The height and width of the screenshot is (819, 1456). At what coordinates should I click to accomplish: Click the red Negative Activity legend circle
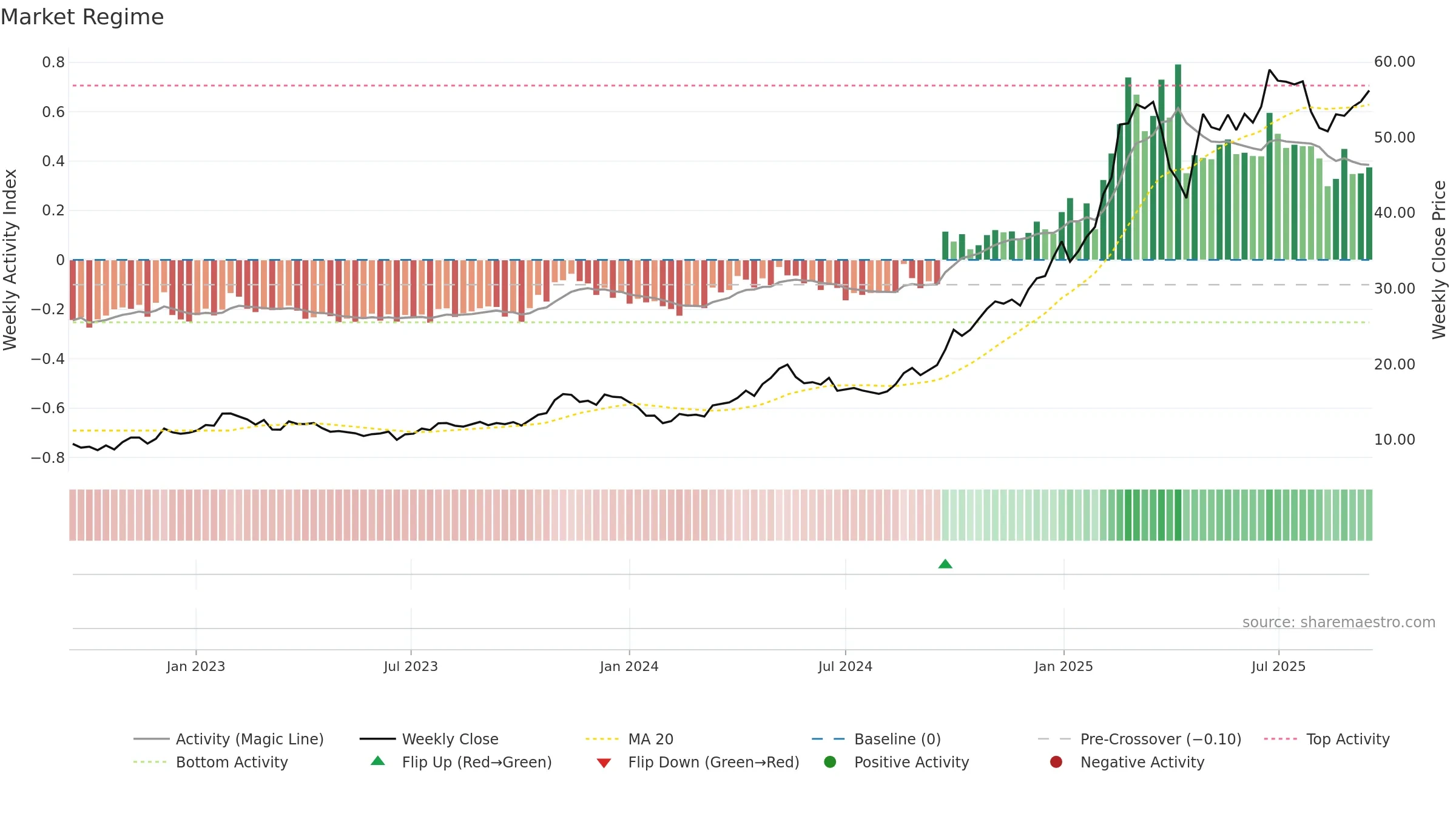pyautogui.click(x=1056, y=761)
